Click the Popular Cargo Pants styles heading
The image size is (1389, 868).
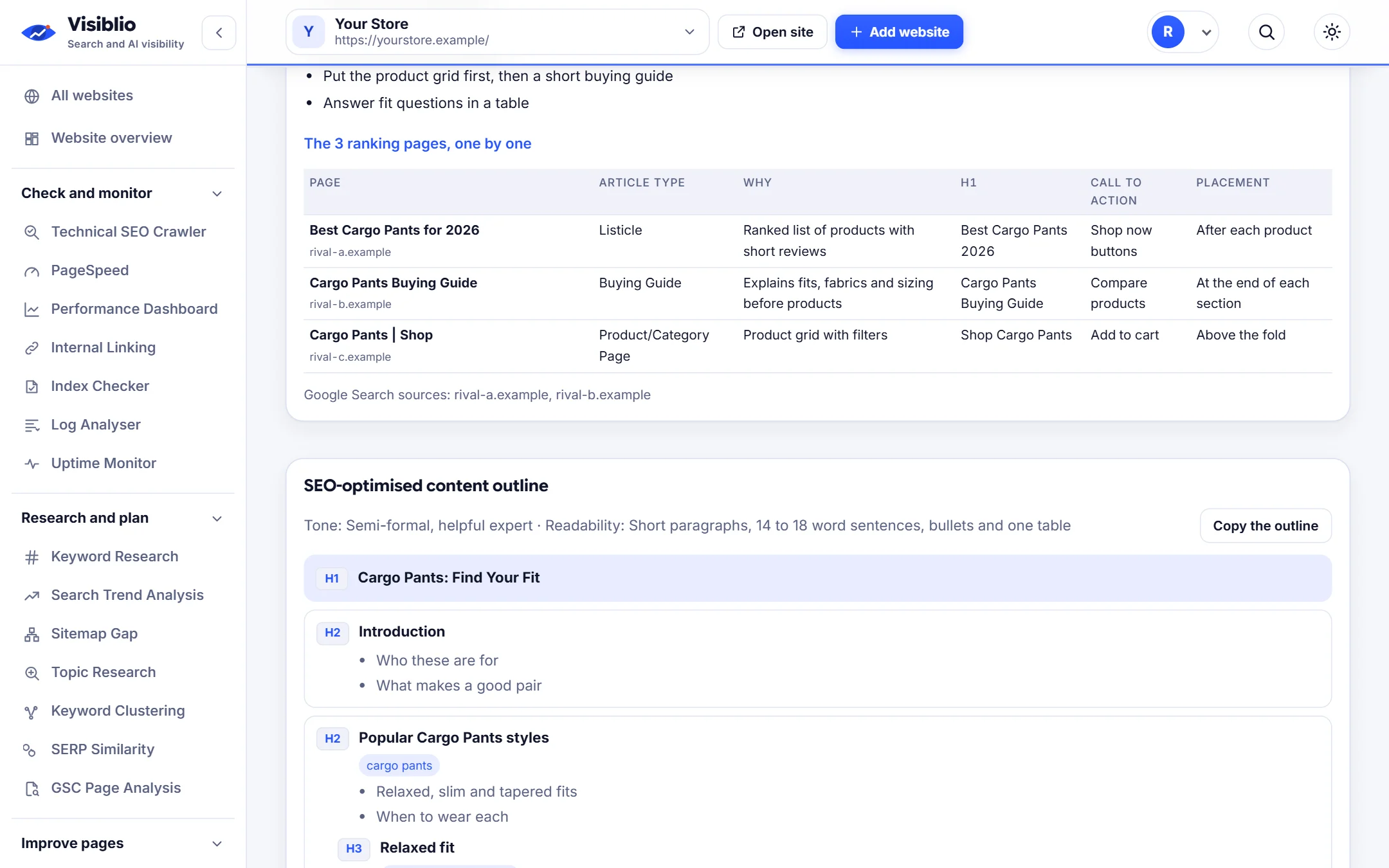(x=453, y=738)
